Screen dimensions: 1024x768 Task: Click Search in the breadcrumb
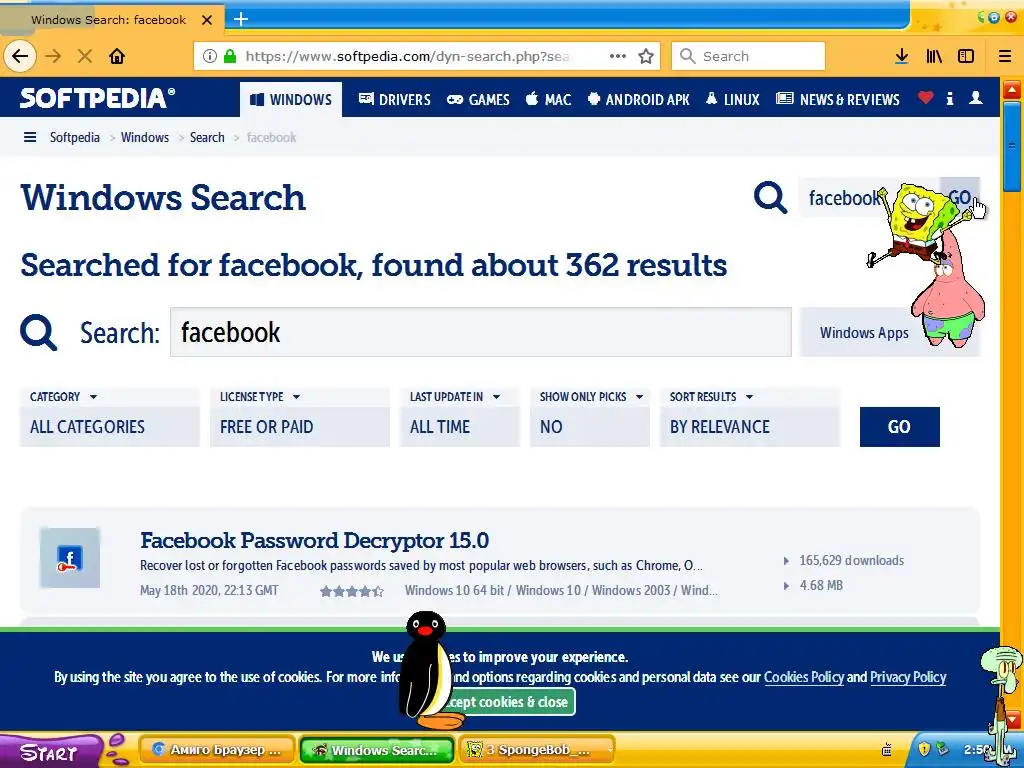pyautogui.click(x=207, y=137)
